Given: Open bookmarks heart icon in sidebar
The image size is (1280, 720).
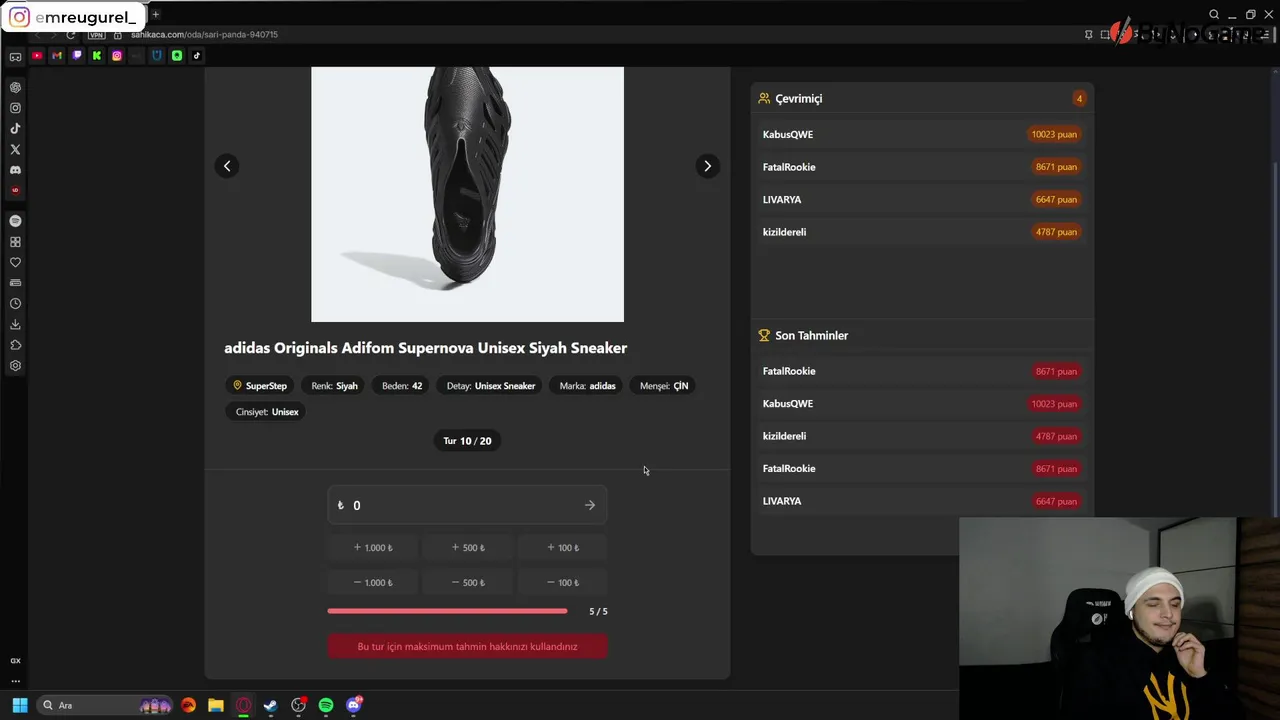Looking at the screenshot, I should [15, 262].
